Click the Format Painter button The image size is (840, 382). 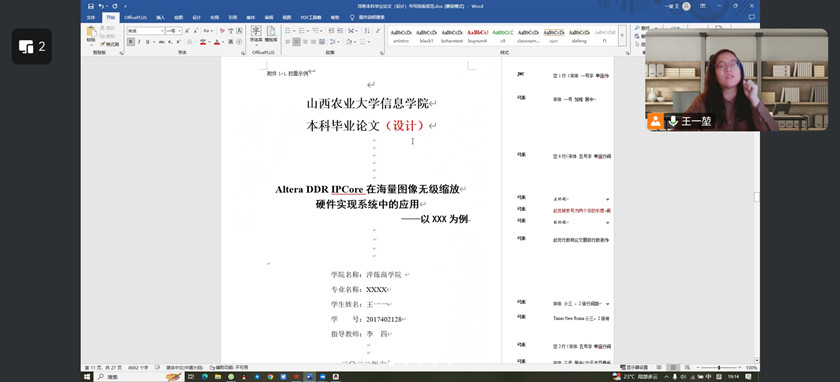(x=109, y=44)
